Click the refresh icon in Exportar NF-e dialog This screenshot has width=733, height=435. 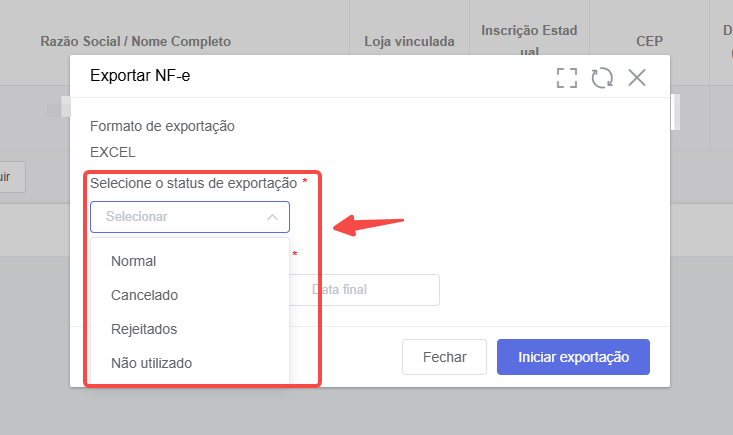pyautogui.click(x=602, y=78)
